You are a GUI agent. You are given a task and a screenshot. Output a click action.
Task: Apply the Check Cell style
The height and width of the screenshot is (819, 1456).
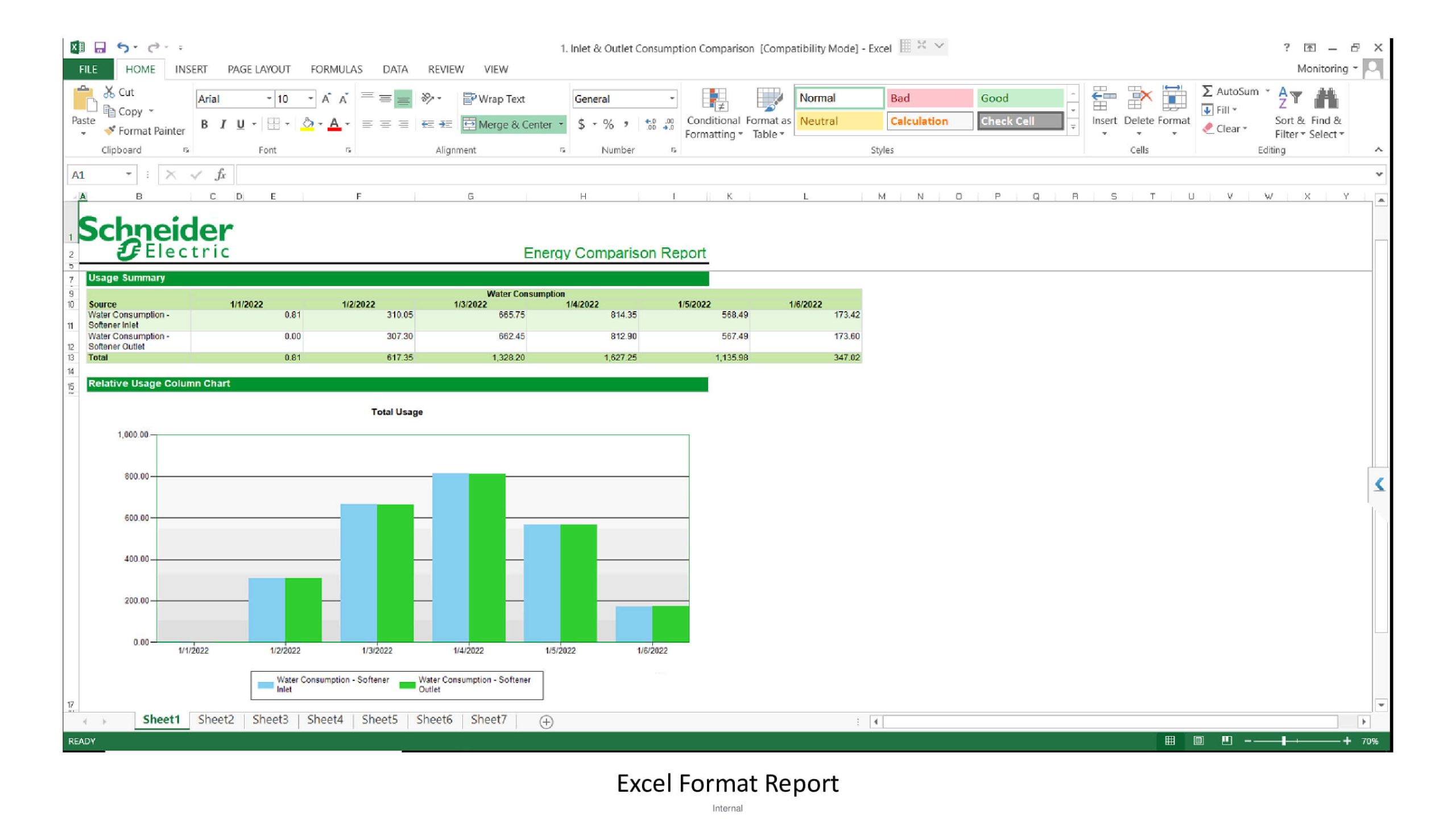click(1020, 121)
